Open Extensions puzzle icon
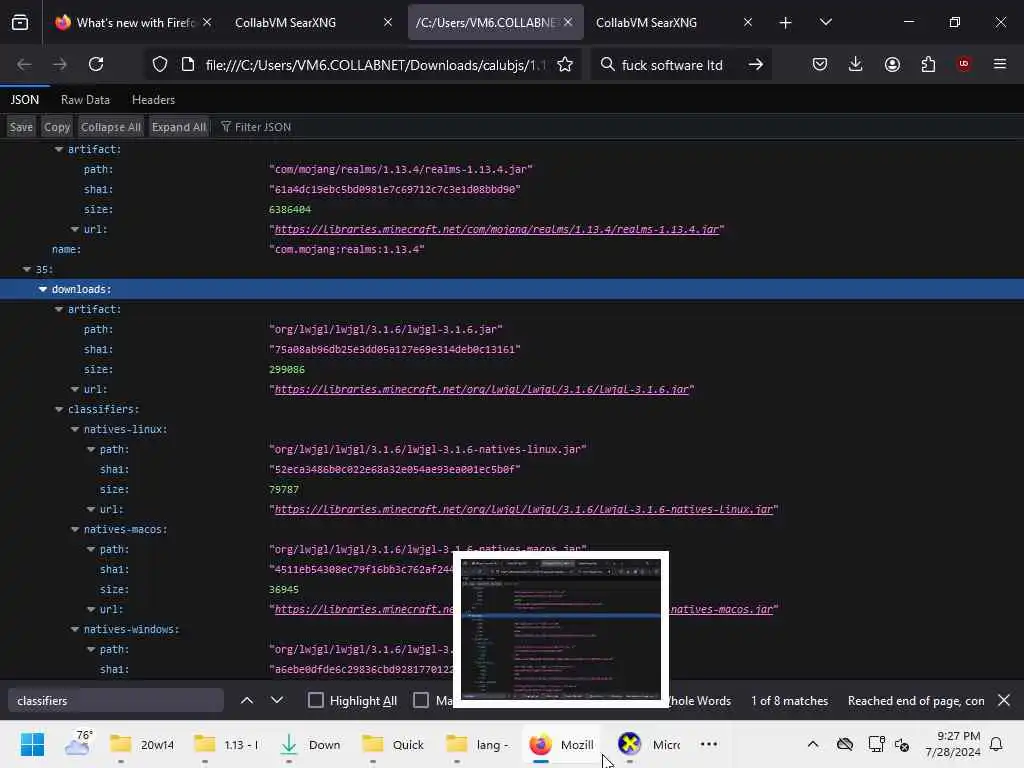The image size is (1024, 768). (928, 64)
